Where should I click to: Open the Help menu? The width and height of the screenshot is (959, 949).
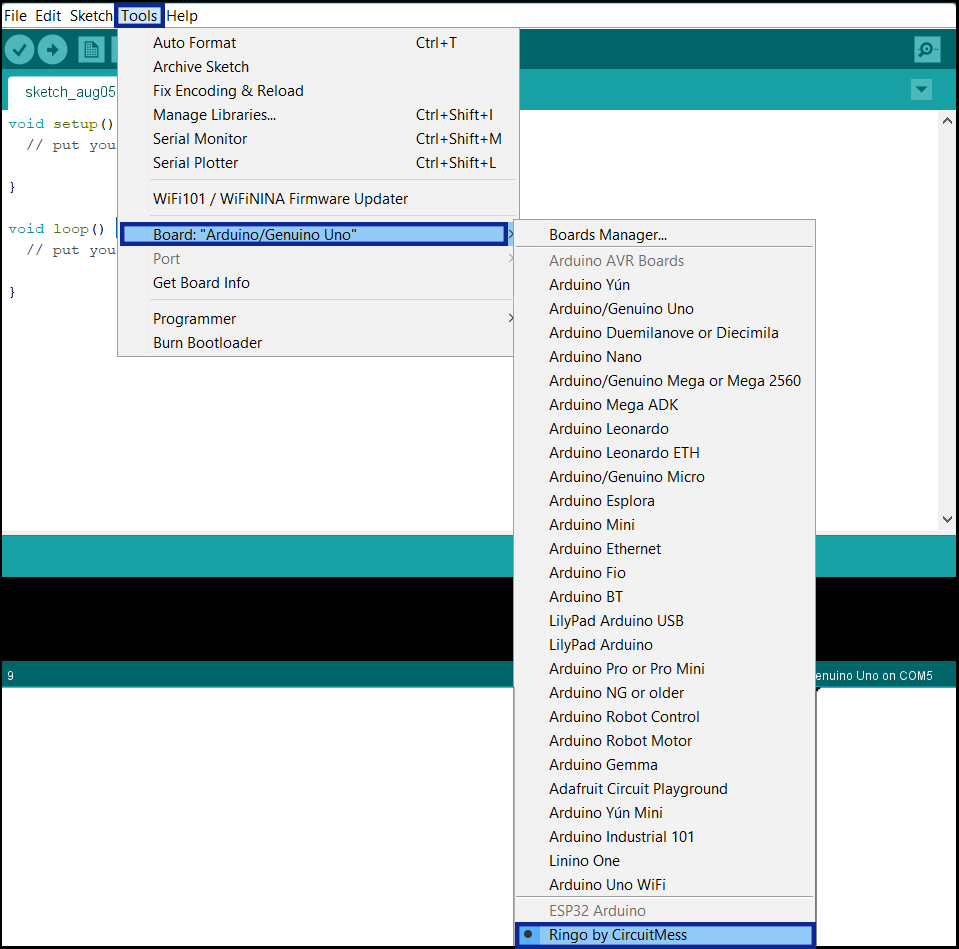point(182,16)
